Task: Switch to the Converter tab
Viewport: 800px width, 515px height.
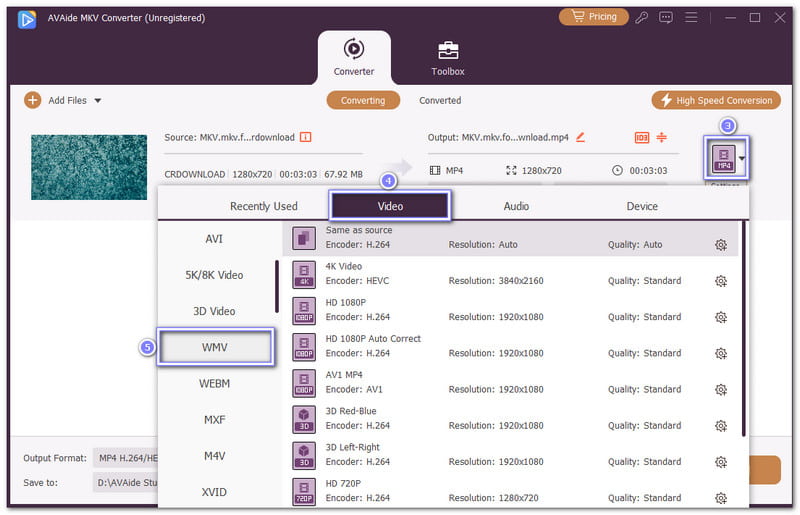Action: coord(354,57)
